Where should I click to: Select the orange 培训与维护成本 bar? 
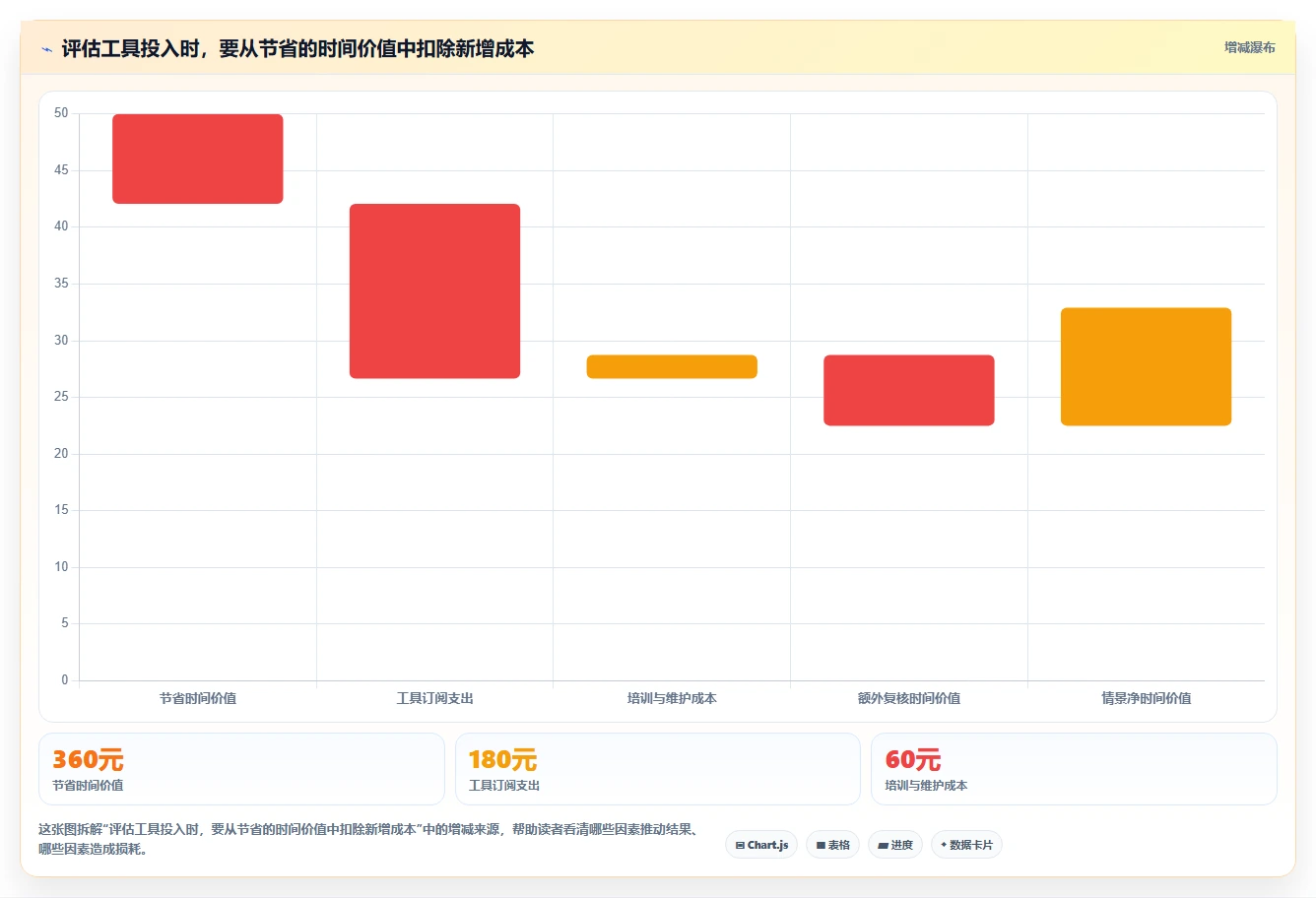672,366
